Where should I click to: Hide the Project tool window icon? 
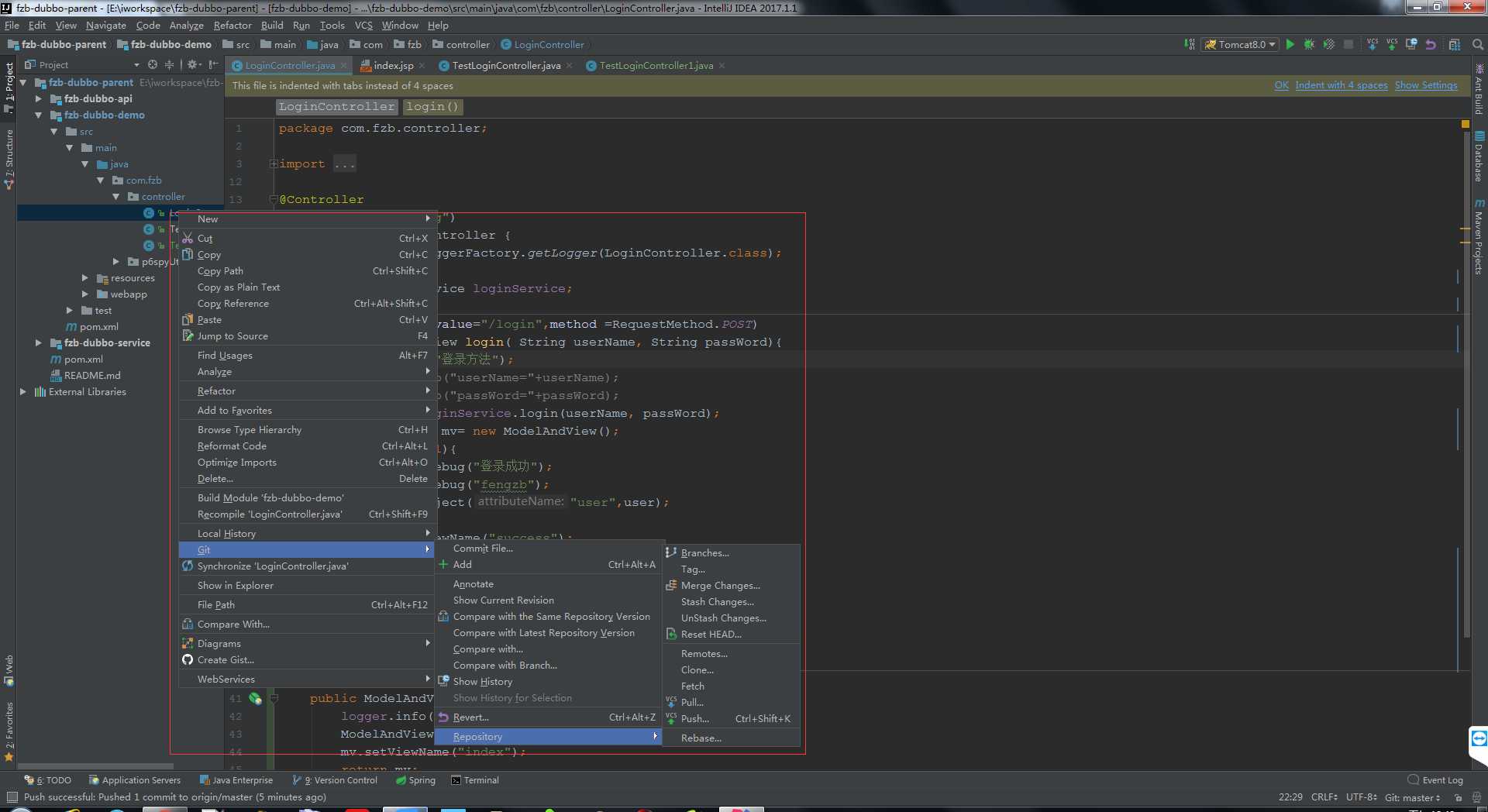tap(213, 65)
